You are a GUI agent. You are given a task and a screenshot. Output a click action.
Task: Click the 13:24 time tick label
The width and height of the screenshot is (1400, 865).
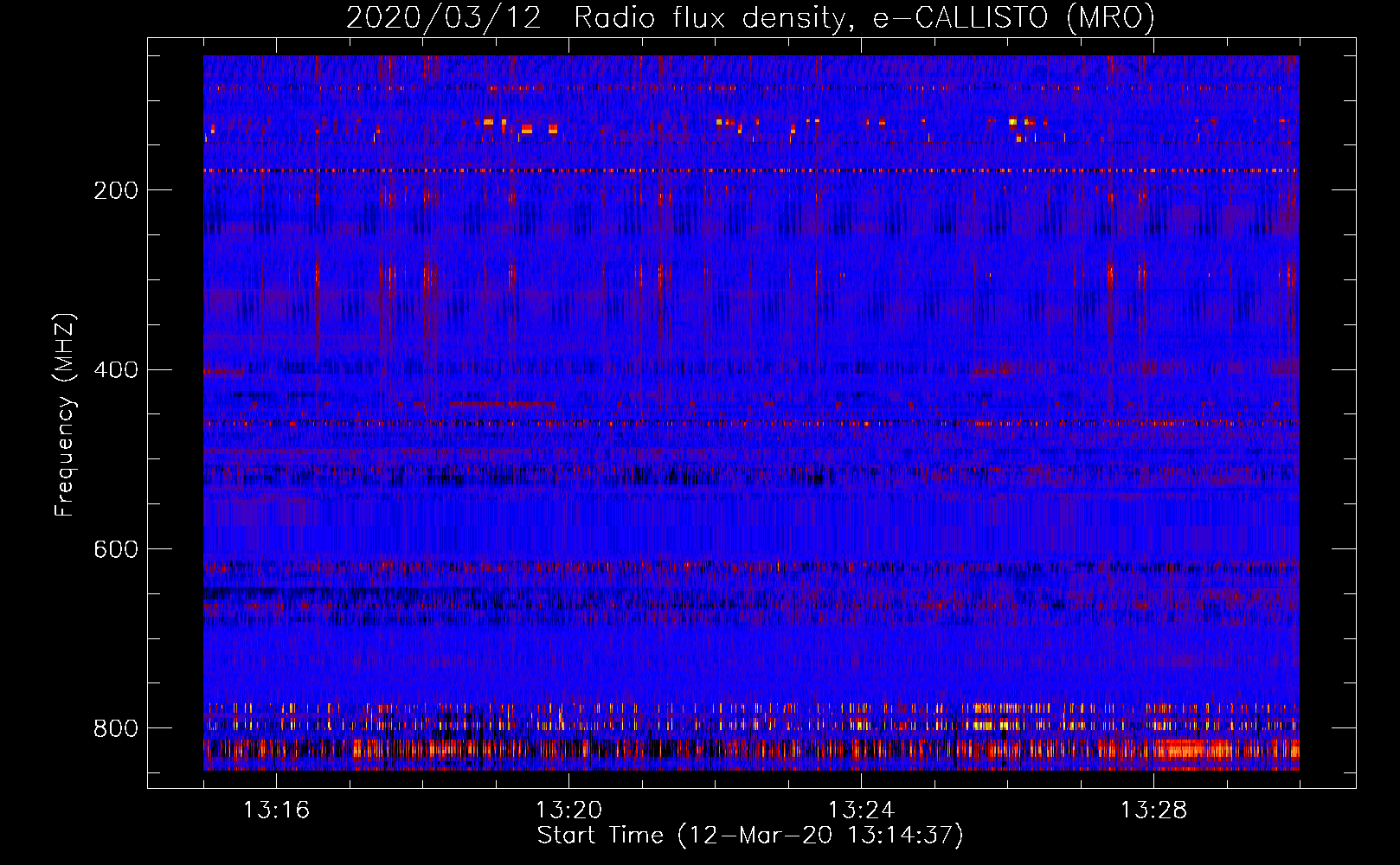tap(861, 810)
